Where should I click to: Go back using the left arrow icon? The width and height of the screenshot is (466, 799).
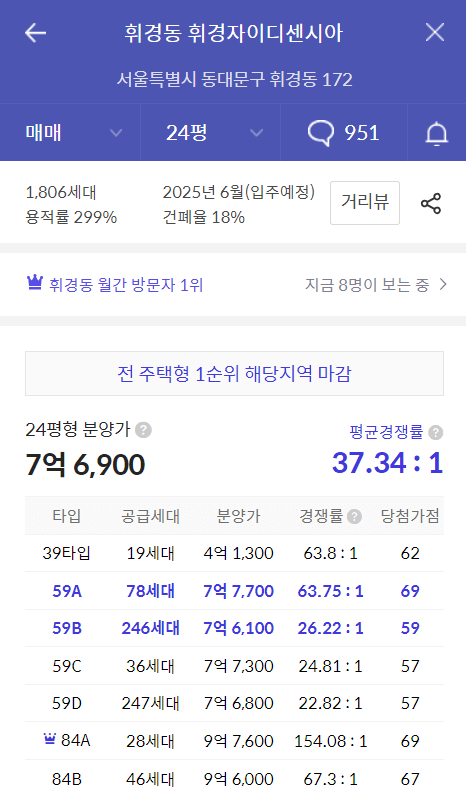pos(35,33)
